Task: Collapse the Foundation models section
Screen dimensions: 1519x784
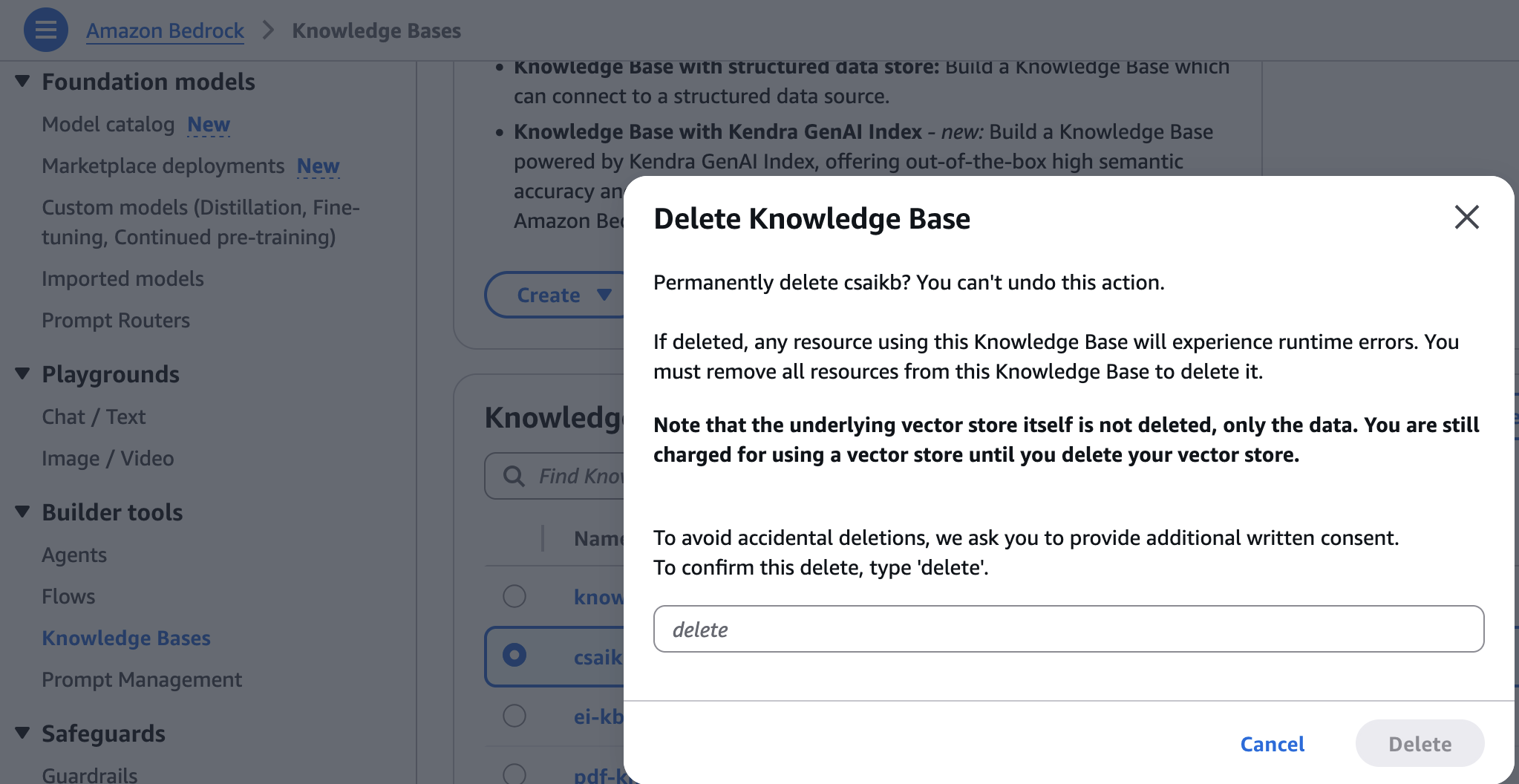Action: click(22, 81)
